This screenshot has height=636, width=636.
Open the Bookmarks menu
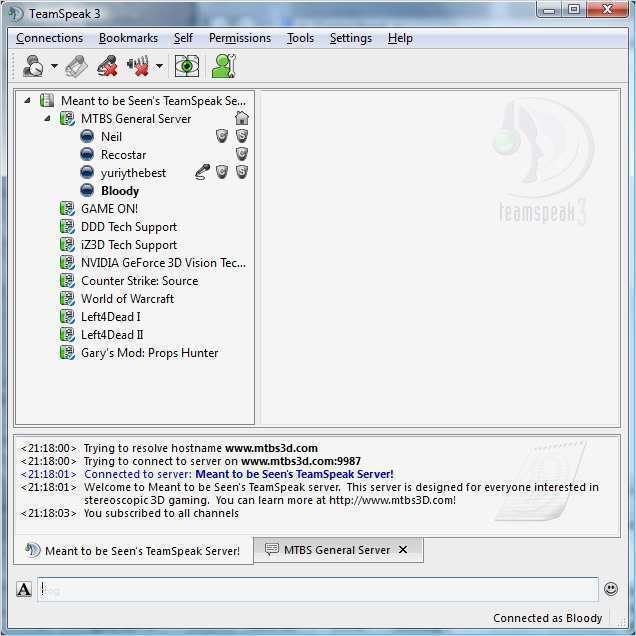[128, 38]
